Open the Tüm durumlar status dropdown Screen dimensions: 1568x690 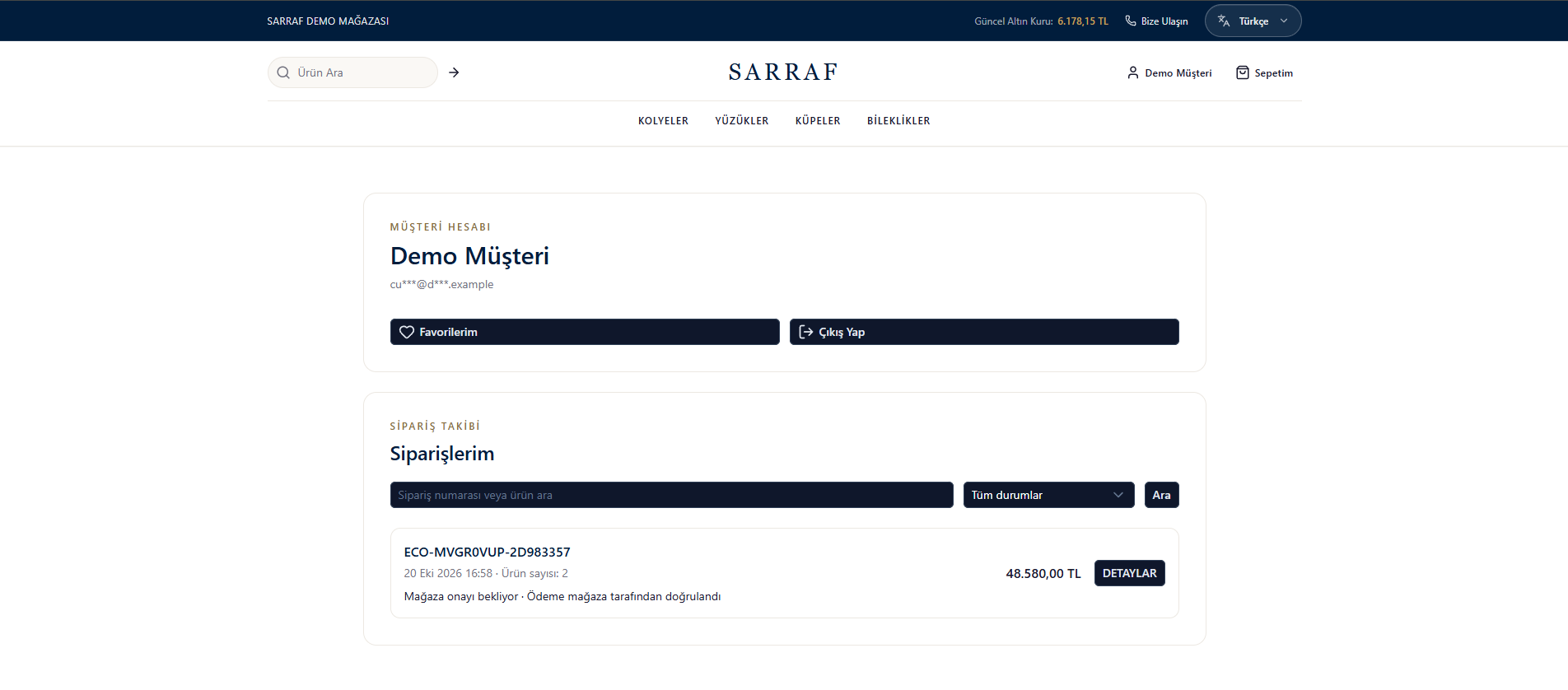coord(1048,495)
